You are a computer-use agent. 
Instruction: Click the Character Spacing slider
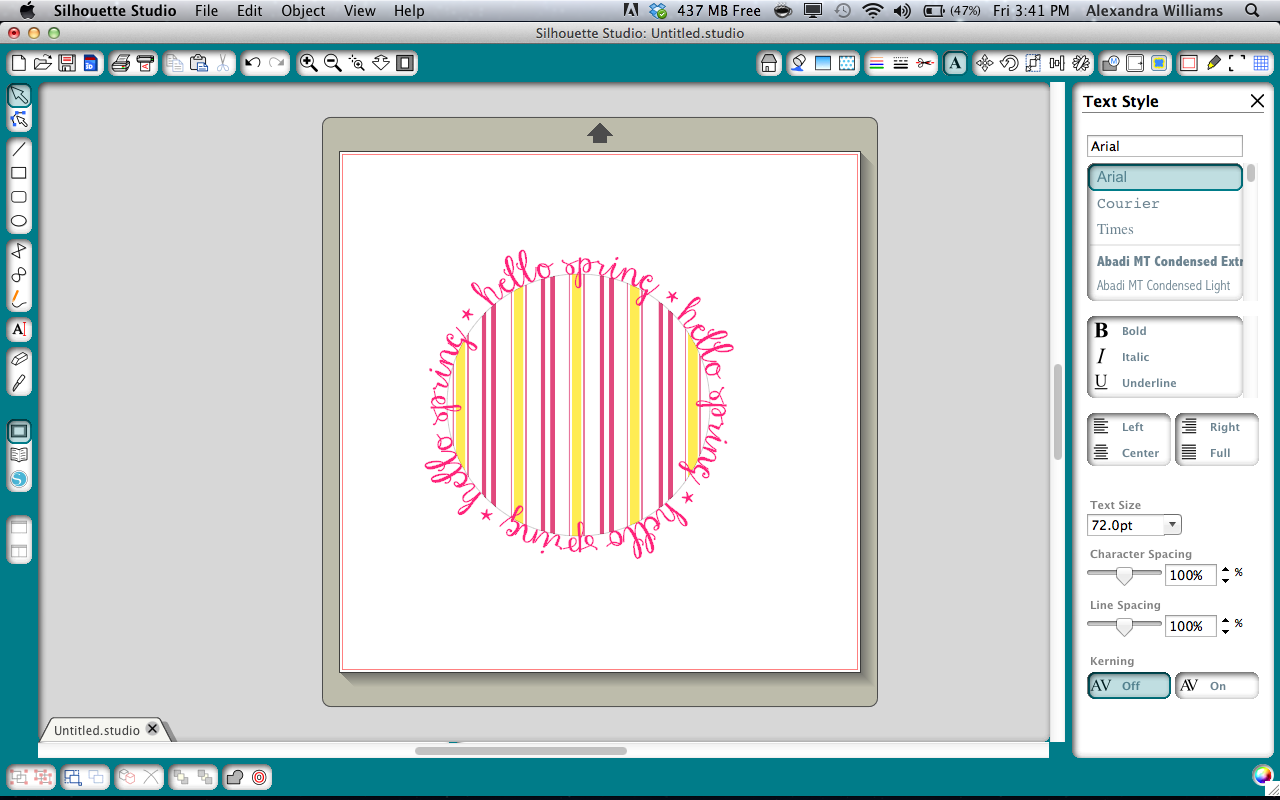(x=1124, y=575)
